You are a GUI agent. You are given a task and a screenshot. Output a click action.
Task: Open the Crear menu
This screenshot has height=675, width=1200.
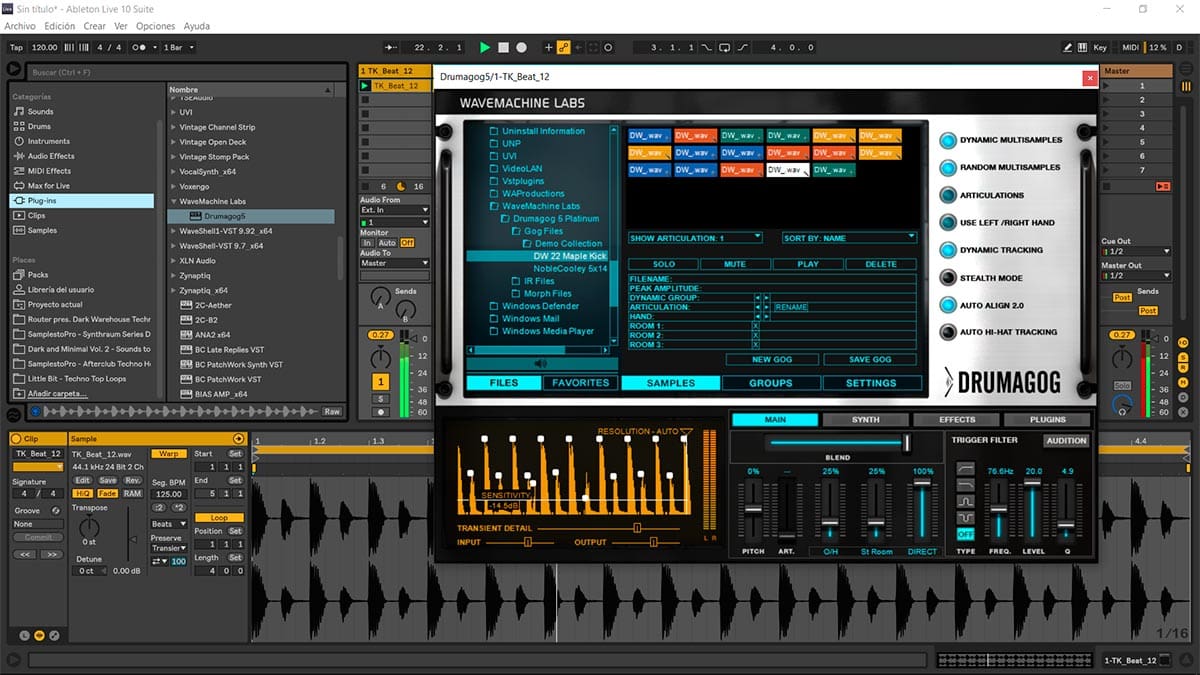(95, 26)
